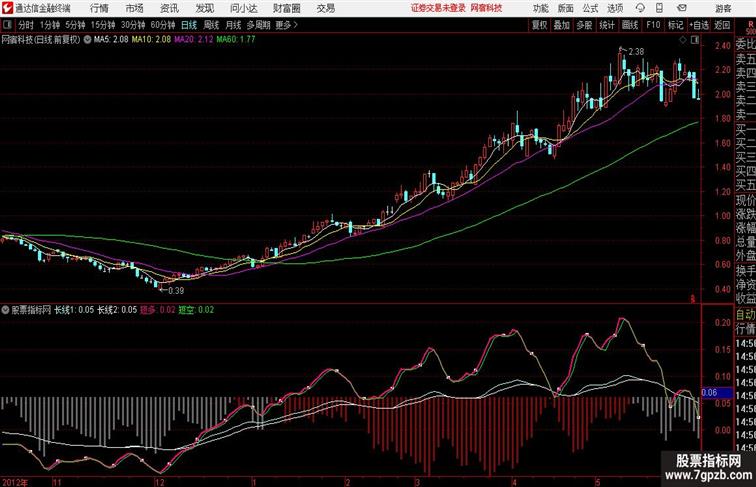Click the 短空: 0.02 indicator value
Image resolution: width=756 pixels, height=487 pixels.
(x=196, y=310)
